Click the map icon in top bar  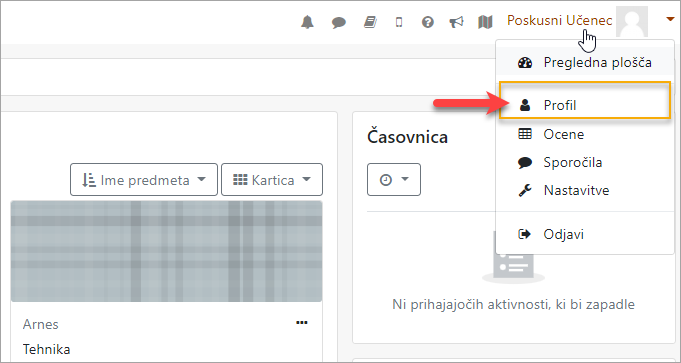point(485,22)
